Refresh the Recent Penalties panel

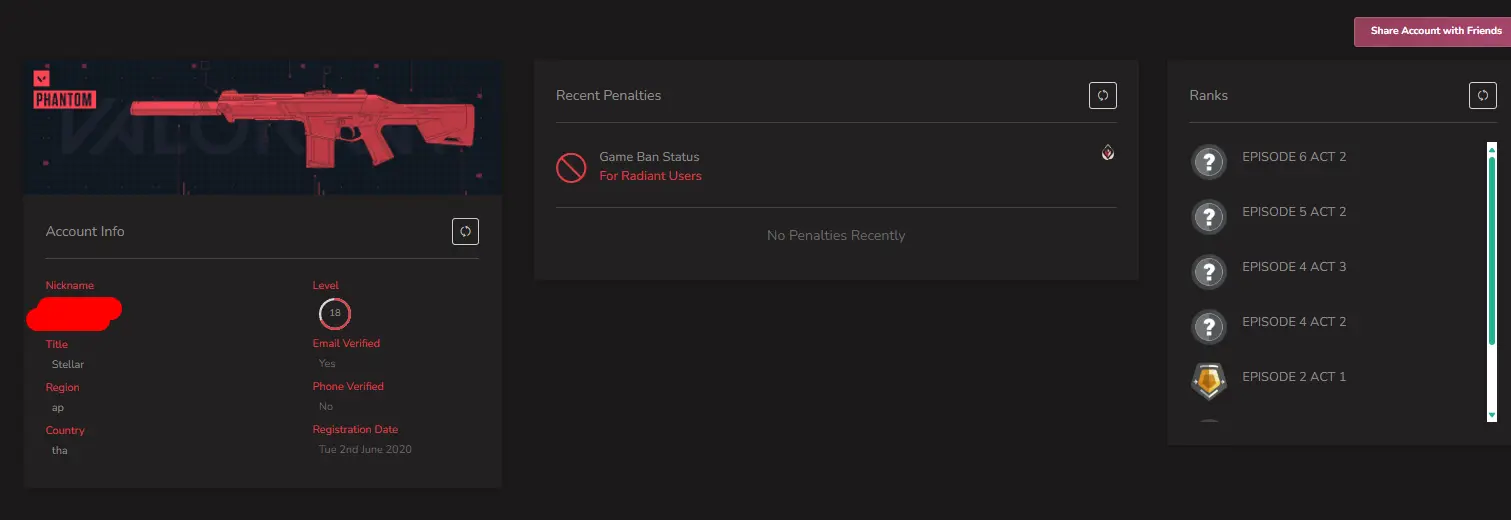(x=1102, y=95)
